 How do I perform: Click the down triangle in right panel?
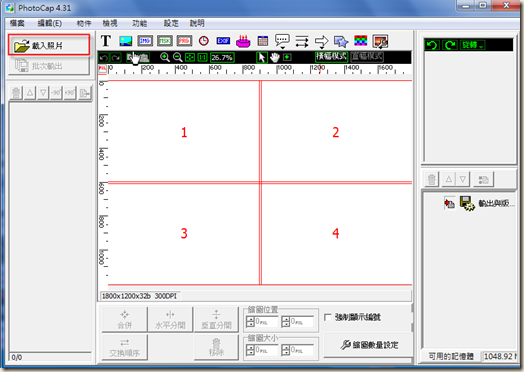463,179
